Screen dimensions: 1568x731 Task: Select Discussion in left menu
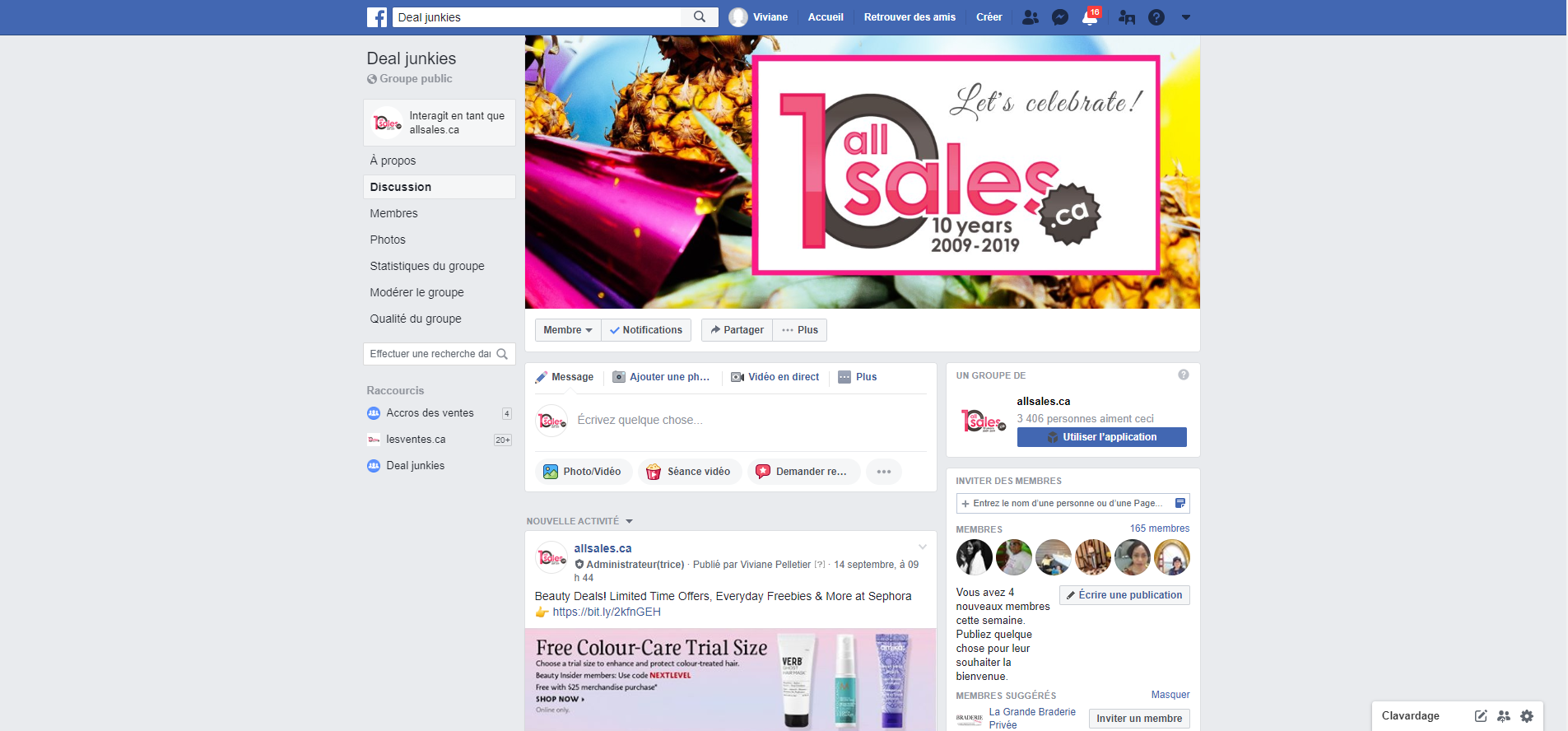click(x=440, y=187)
